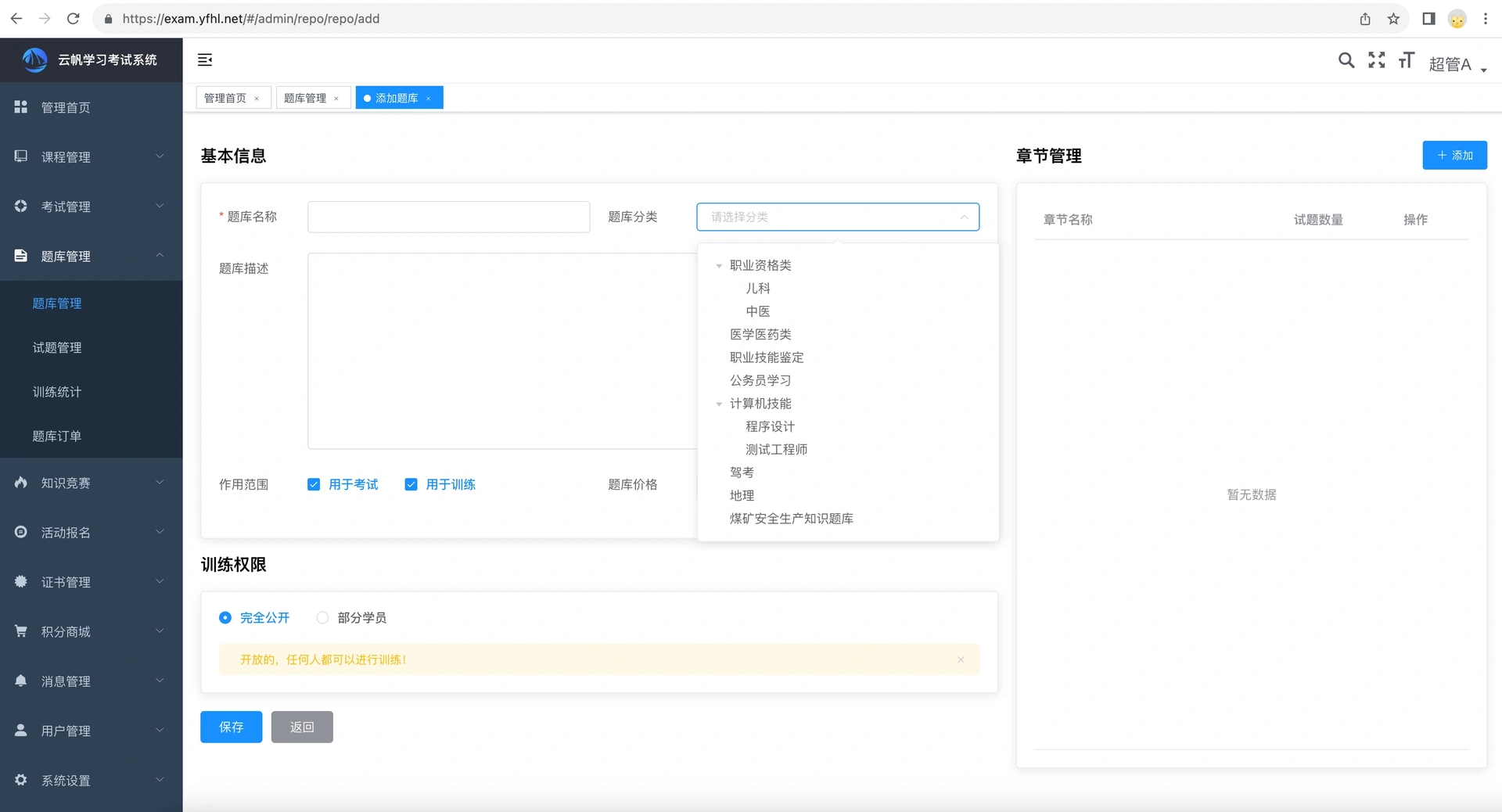Click the 用户管理 person icon

[21, 730]
